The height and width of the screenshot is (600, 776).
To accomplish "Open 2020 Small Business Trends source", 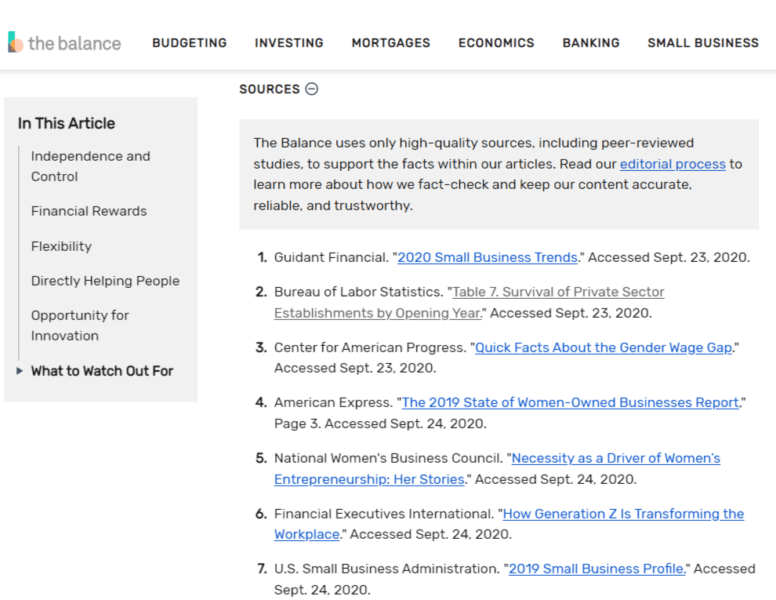I will pos(487,257).
